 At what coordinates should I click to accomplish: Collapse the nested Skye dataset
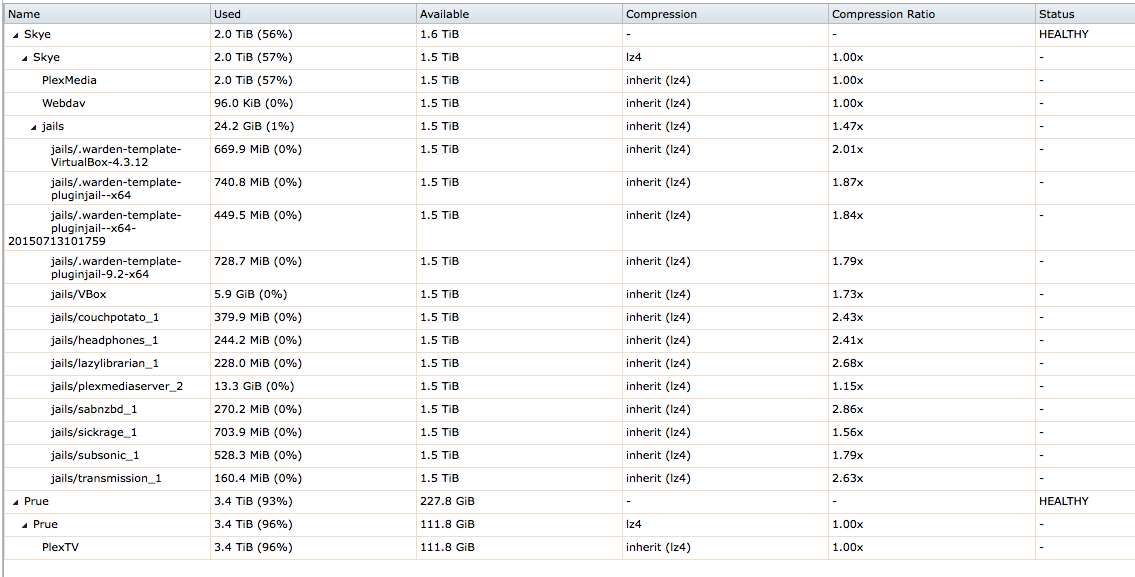pos(25,58)
